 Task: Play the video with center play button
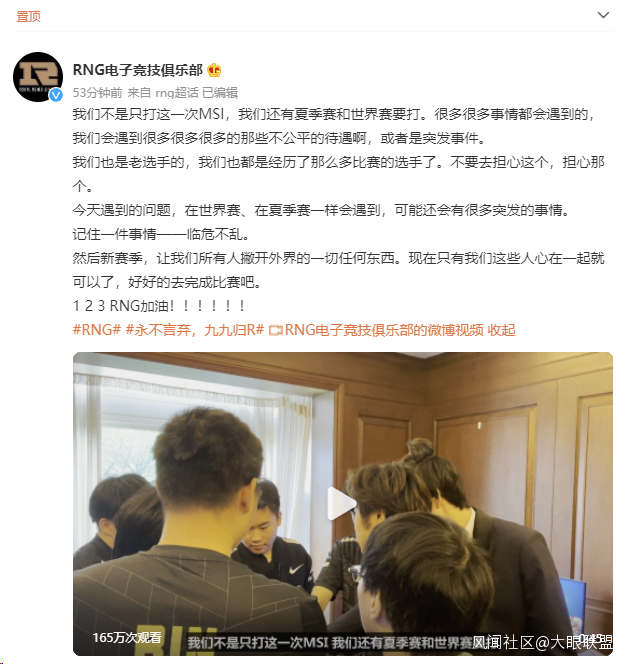pyautogui.click(x=341, y=504)
